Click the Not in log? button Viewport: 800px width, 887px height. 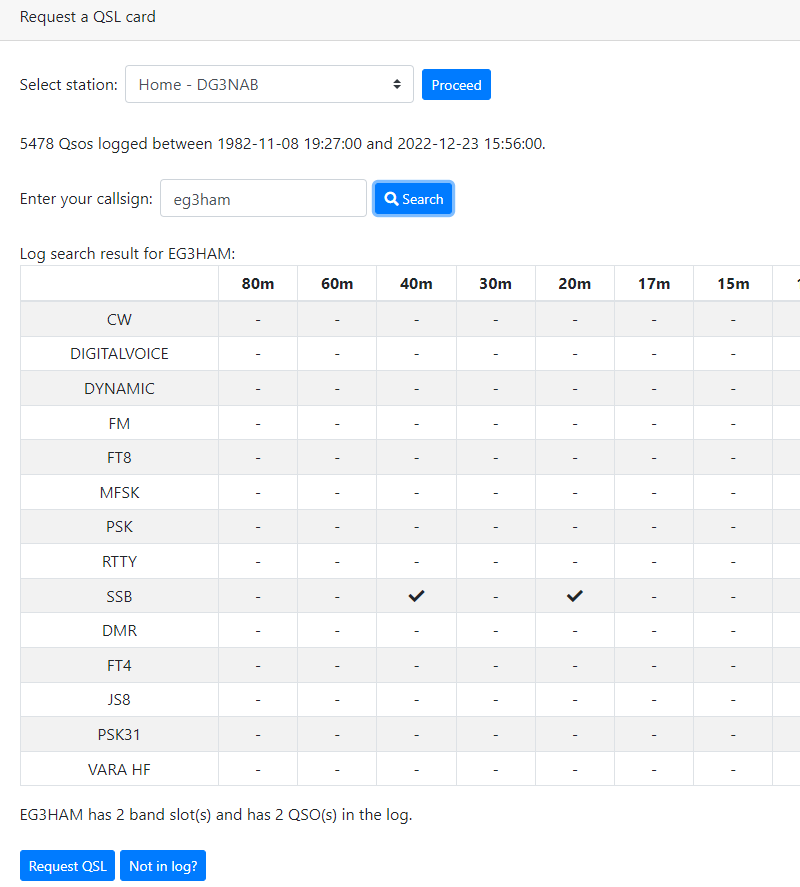162,865
